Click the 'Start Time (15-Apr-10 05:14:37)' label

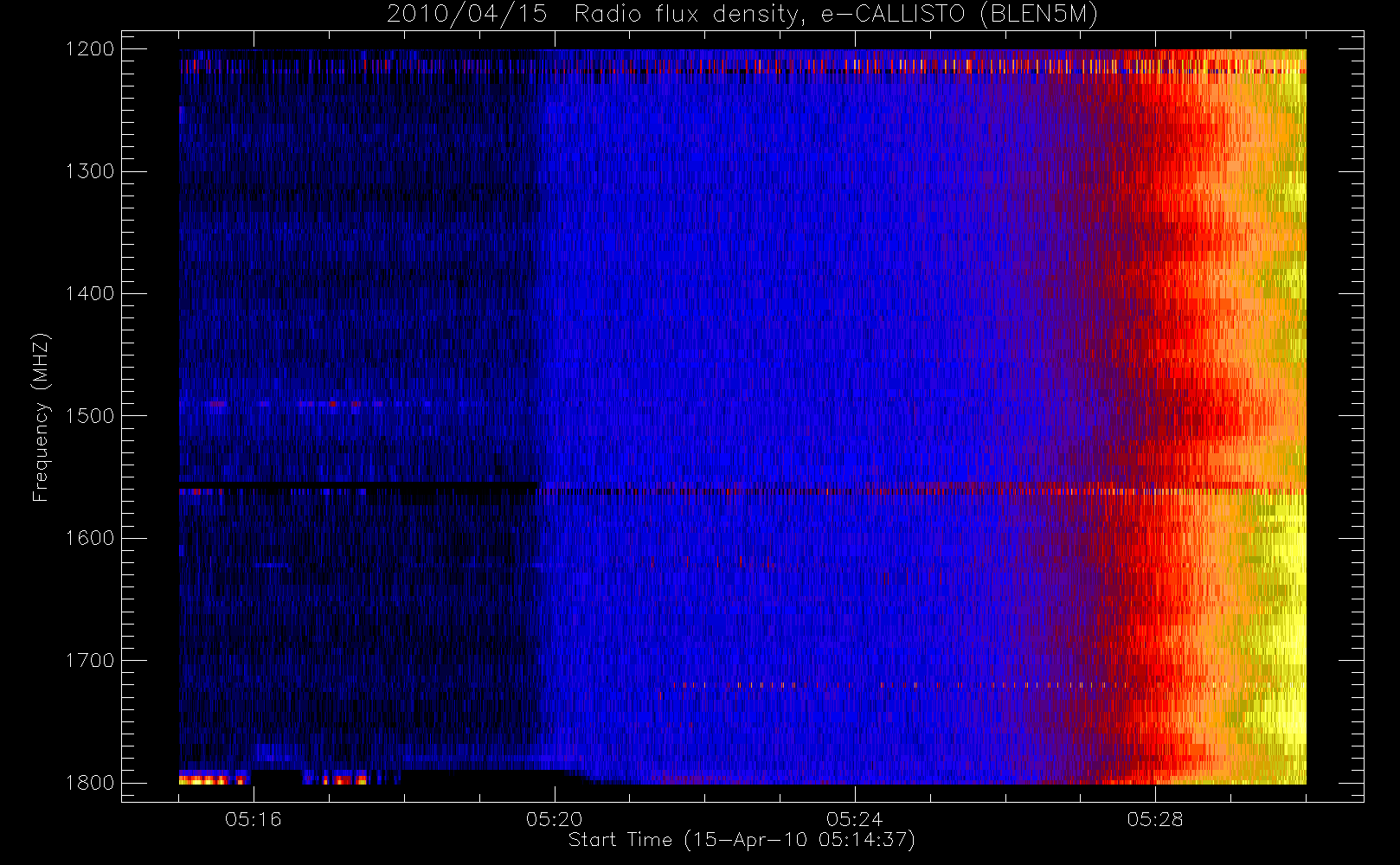pyautogui.click(x=742, y=840)
